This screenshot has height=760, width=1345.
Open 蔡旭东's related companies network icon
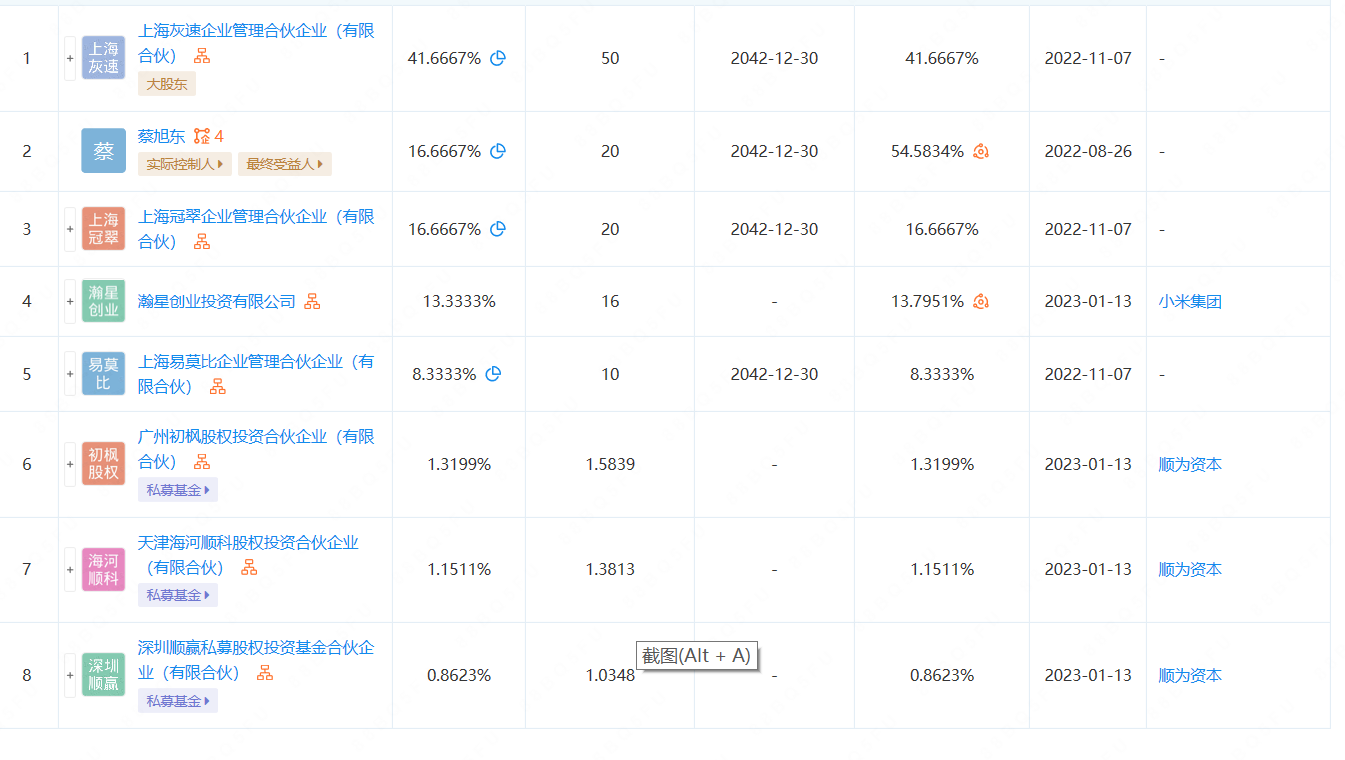[x=203, y=136]
